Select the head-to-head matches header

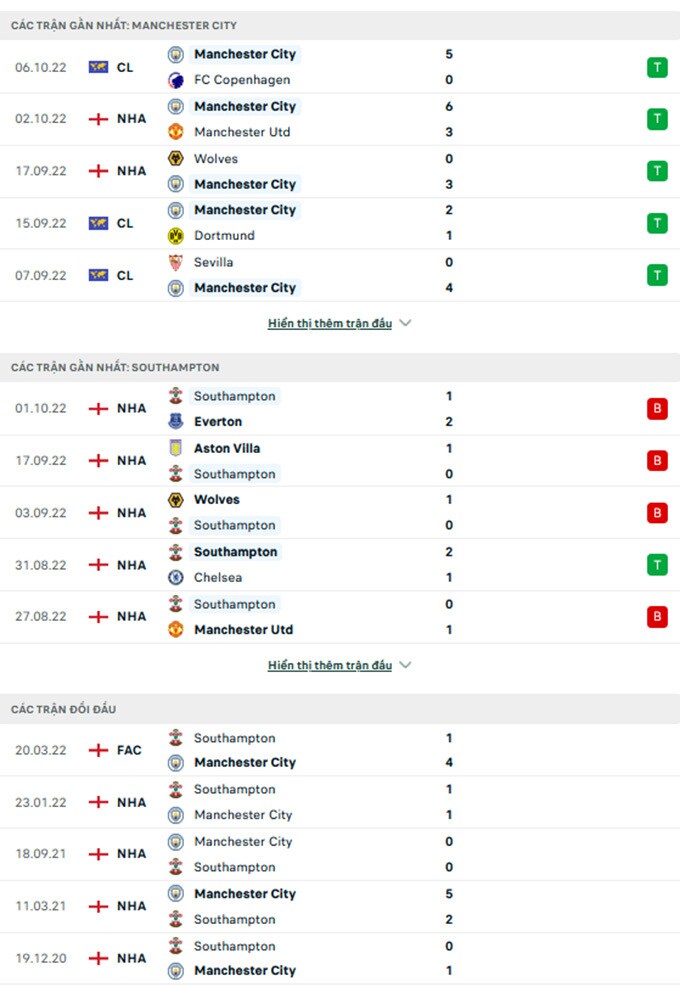[64, 709]
